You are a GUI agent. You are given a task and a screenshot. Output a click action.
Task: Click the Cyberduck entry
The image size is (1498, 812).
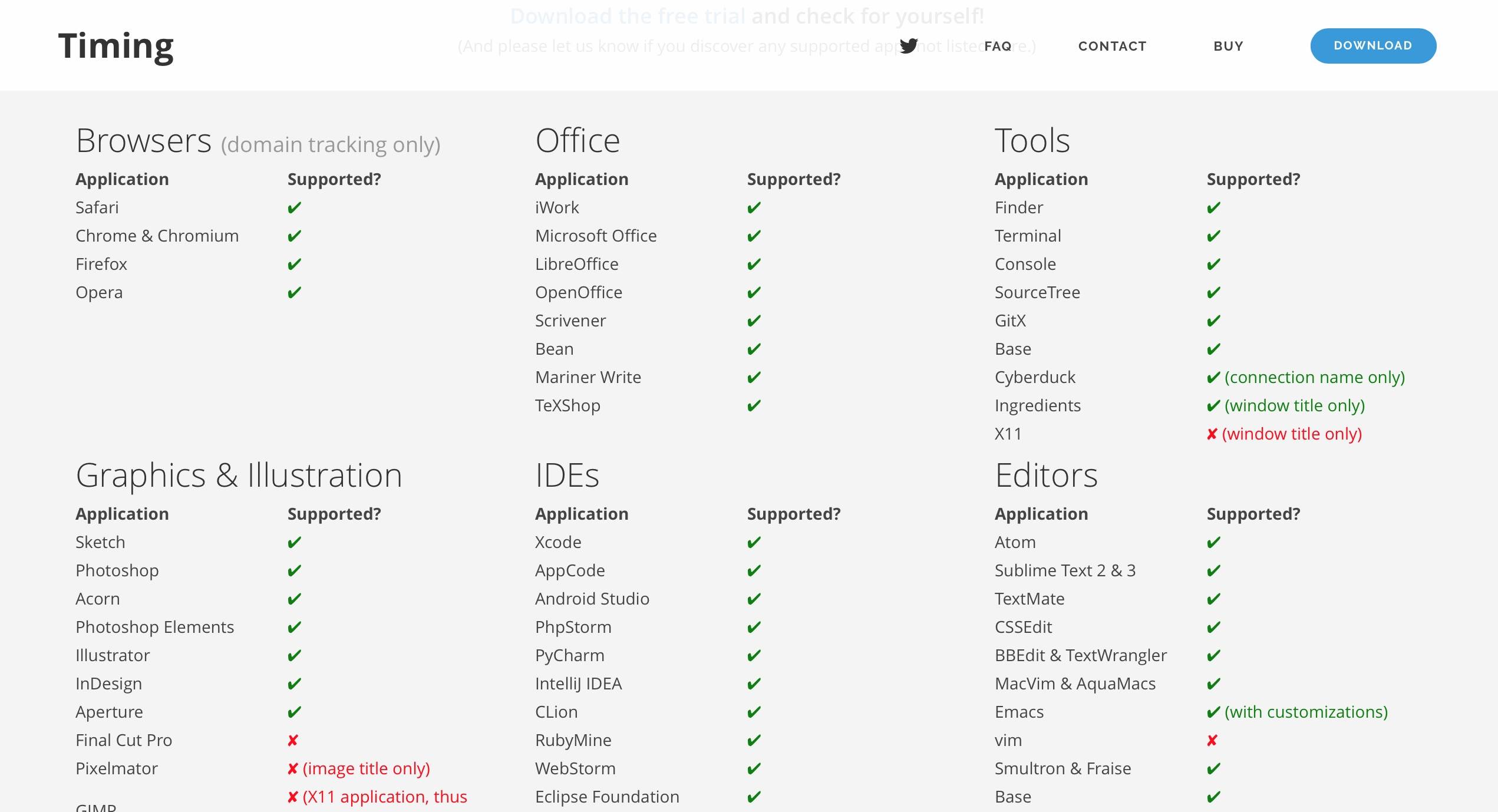pyautogui.click(x=1035, y=377)
